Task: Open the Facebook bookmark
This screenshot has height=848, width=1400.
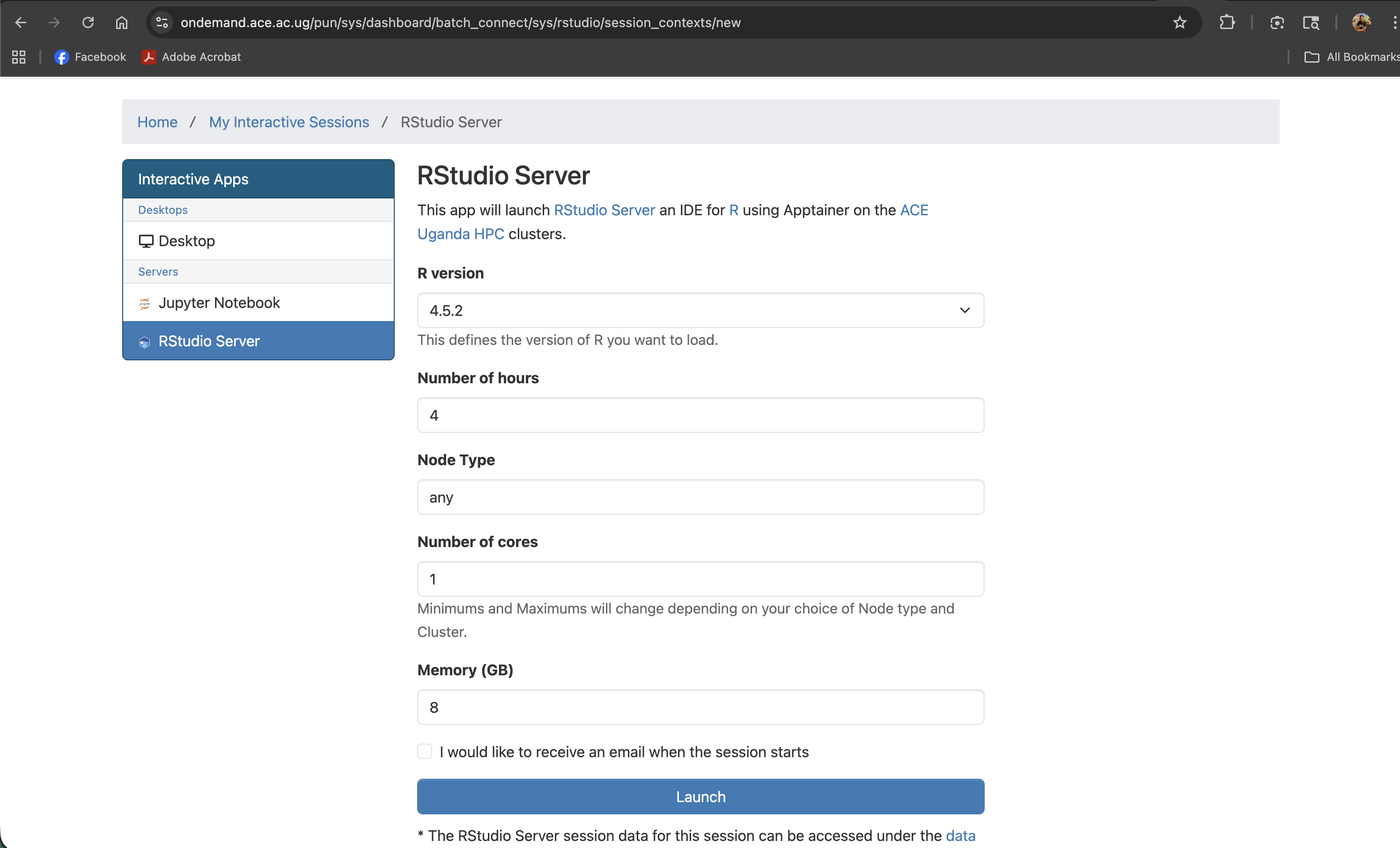Action: 91,57
